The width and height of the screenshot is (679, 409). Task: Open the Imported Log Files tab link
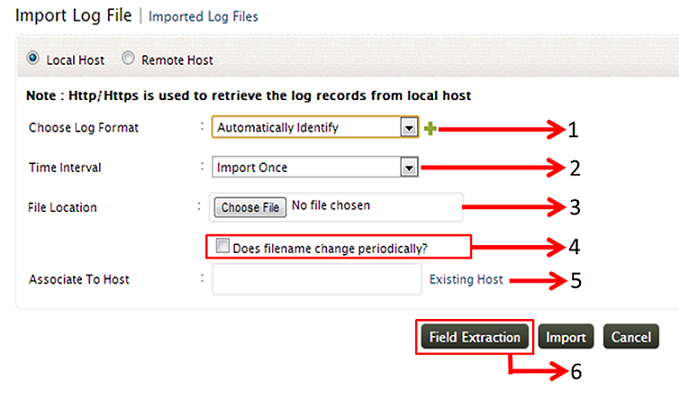[x=205, y=17]
